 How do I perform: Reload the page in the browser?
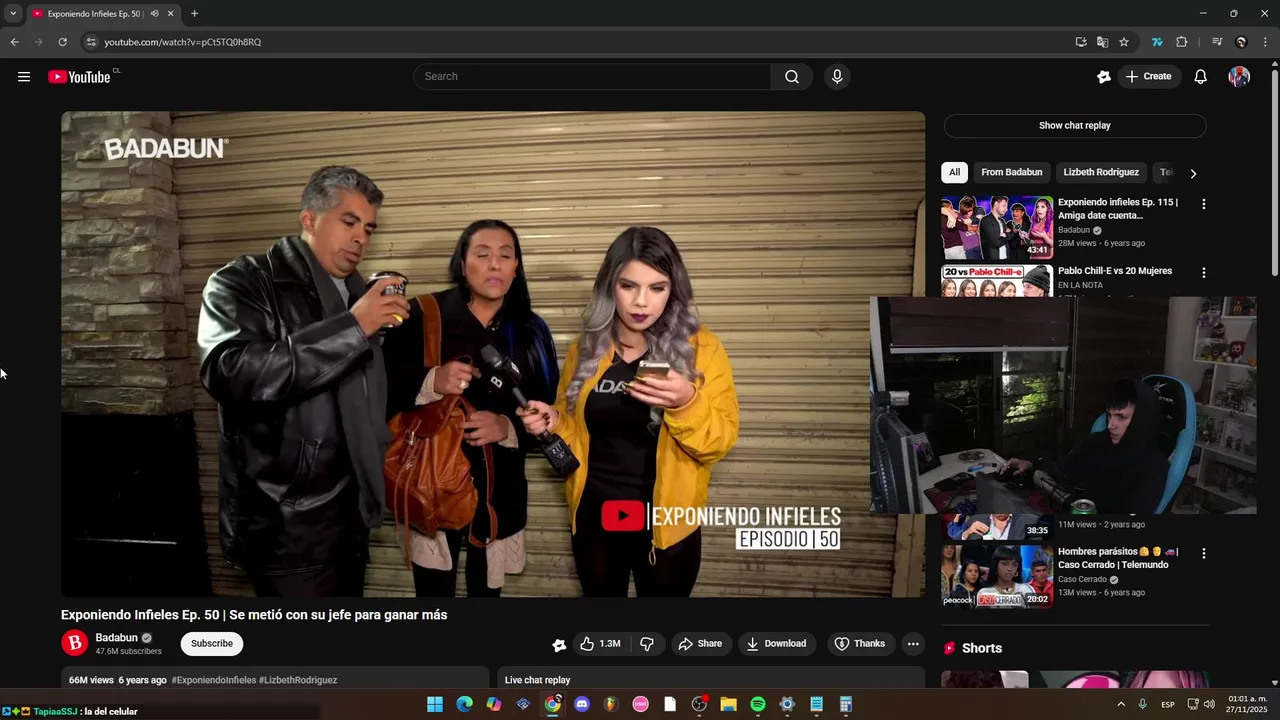(62, 42)
